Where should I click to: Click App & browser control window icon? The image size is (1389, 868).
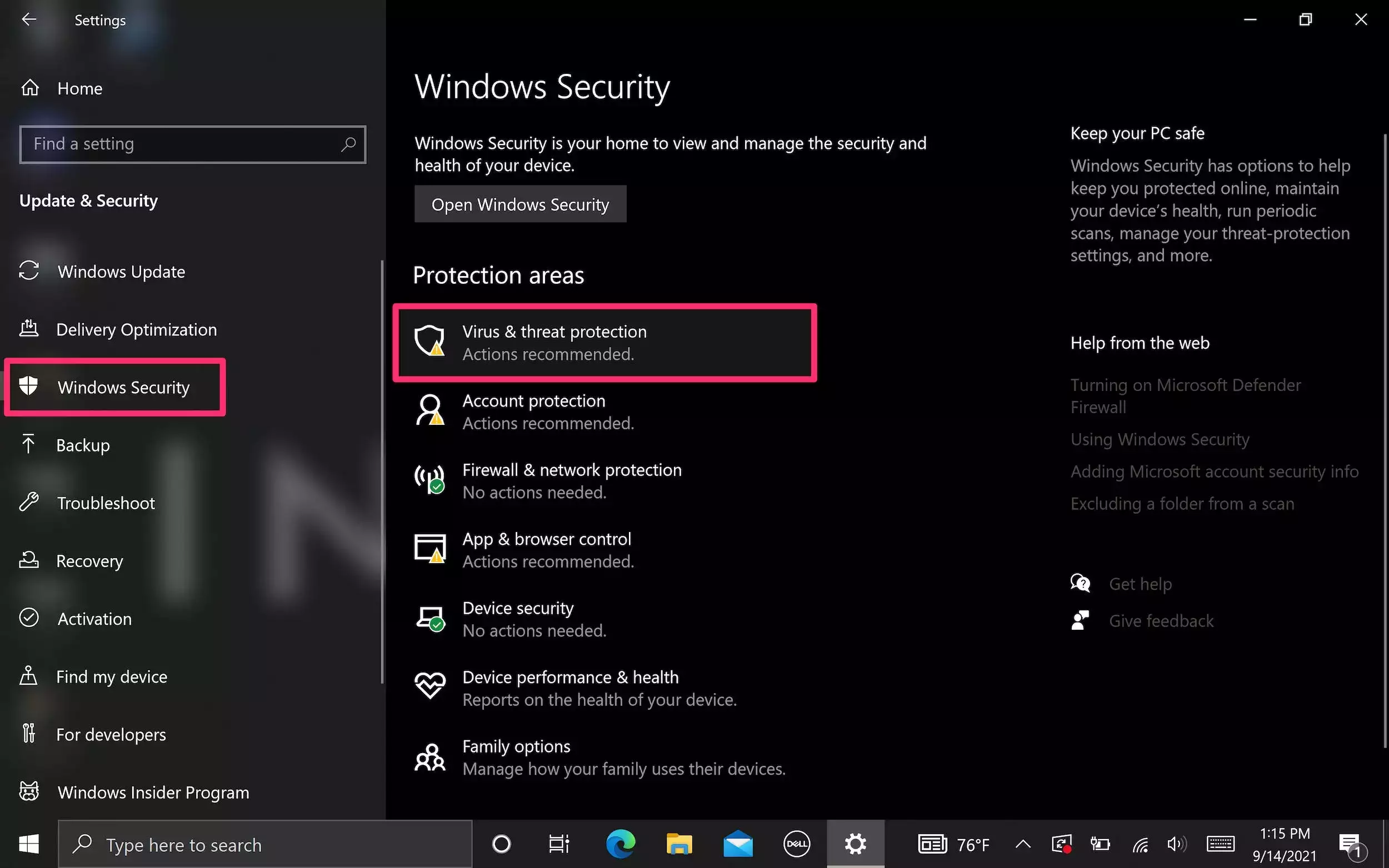429,548
